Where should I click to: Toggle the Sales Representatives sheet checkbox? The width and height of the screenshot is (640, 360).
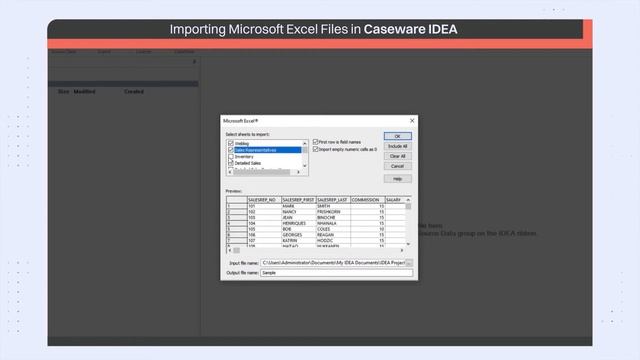coord(231,150)
